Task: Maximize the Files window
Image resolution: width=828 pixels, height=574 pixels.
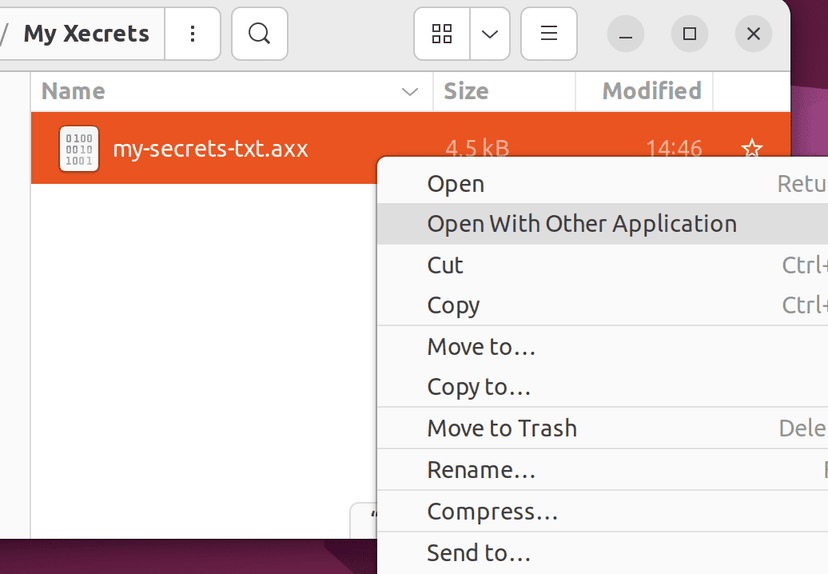Action: tap(690, 34)
